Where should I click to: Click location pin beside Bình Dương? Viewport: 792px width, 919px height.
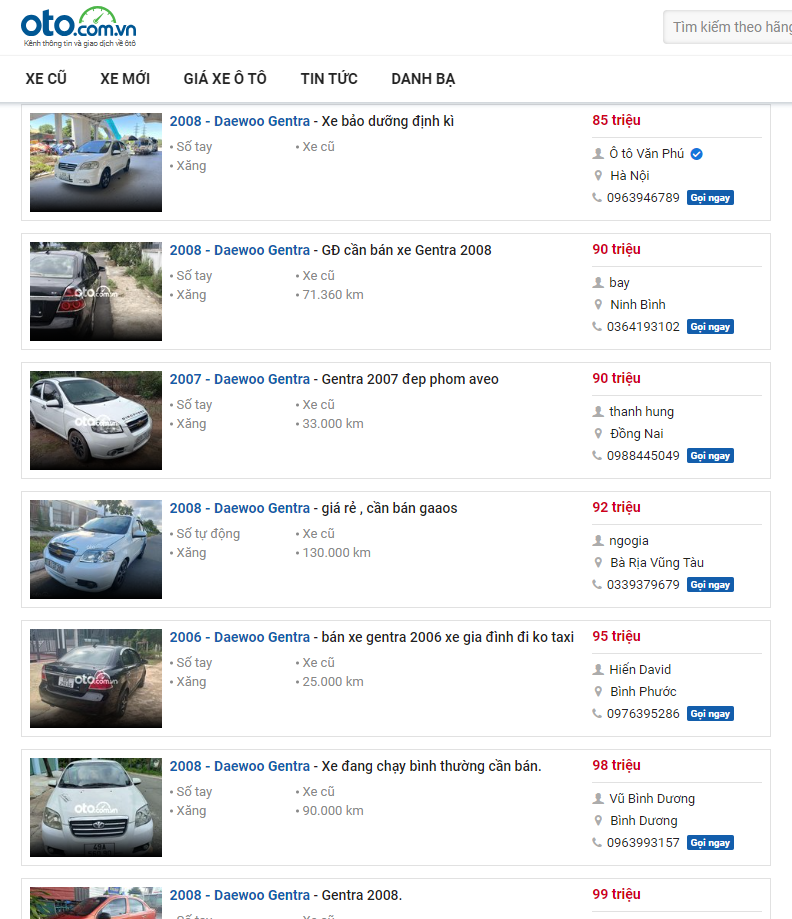point(598,820)
